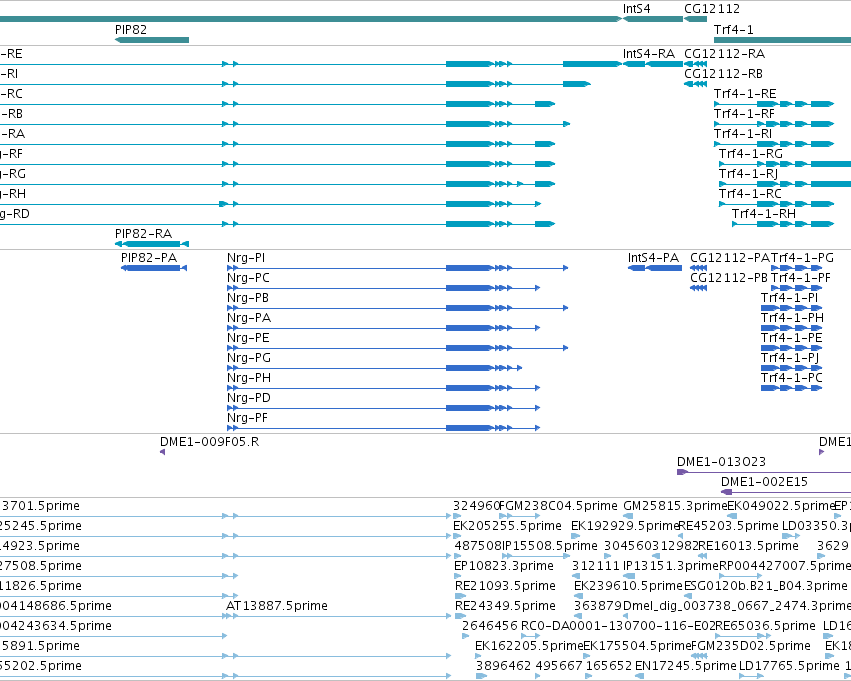Select the Nrg-PE protein label
851x681 pixels.
(248, 338)
